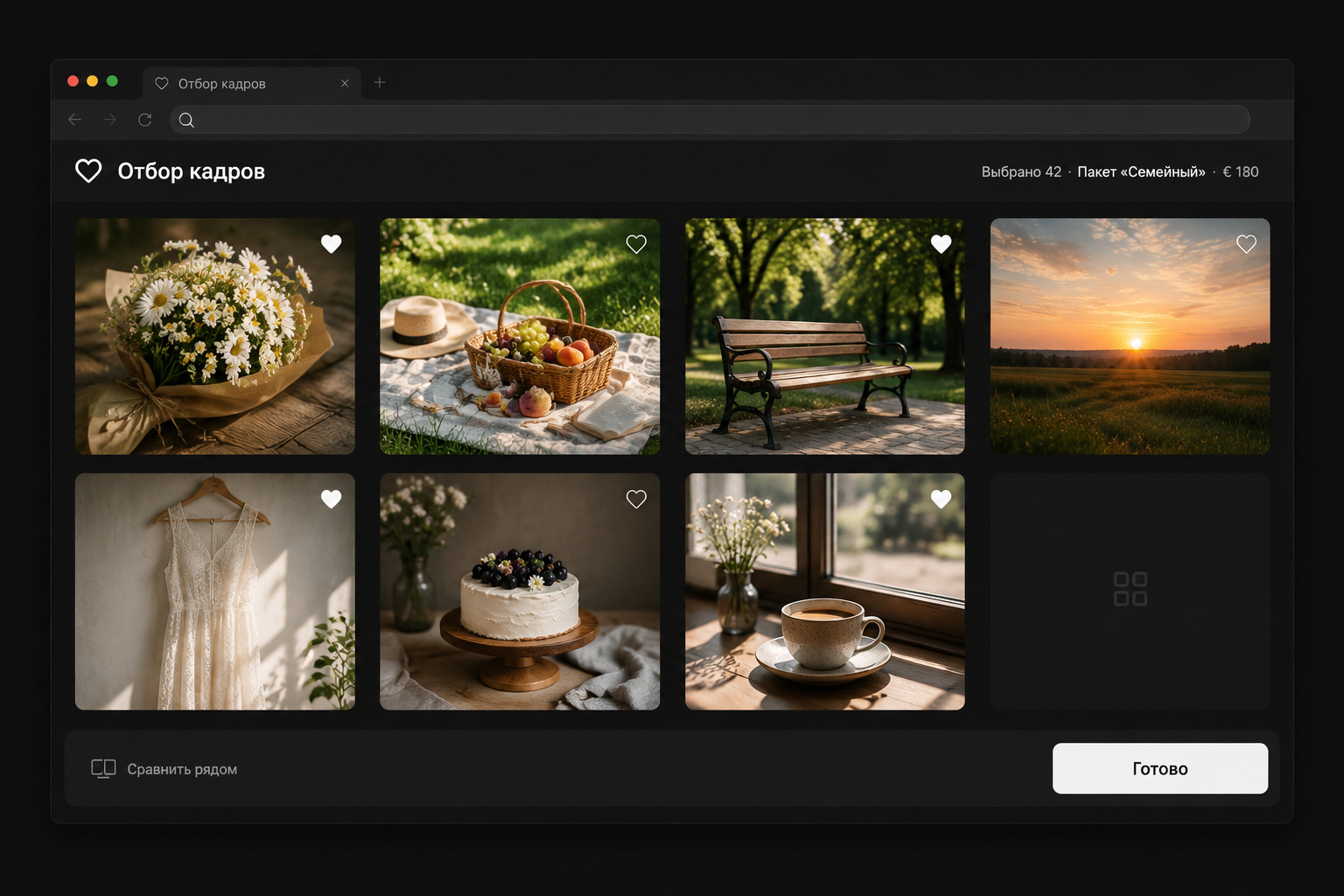Open the park bench photo
The image size is (1344, 896).
click(825, 336)
